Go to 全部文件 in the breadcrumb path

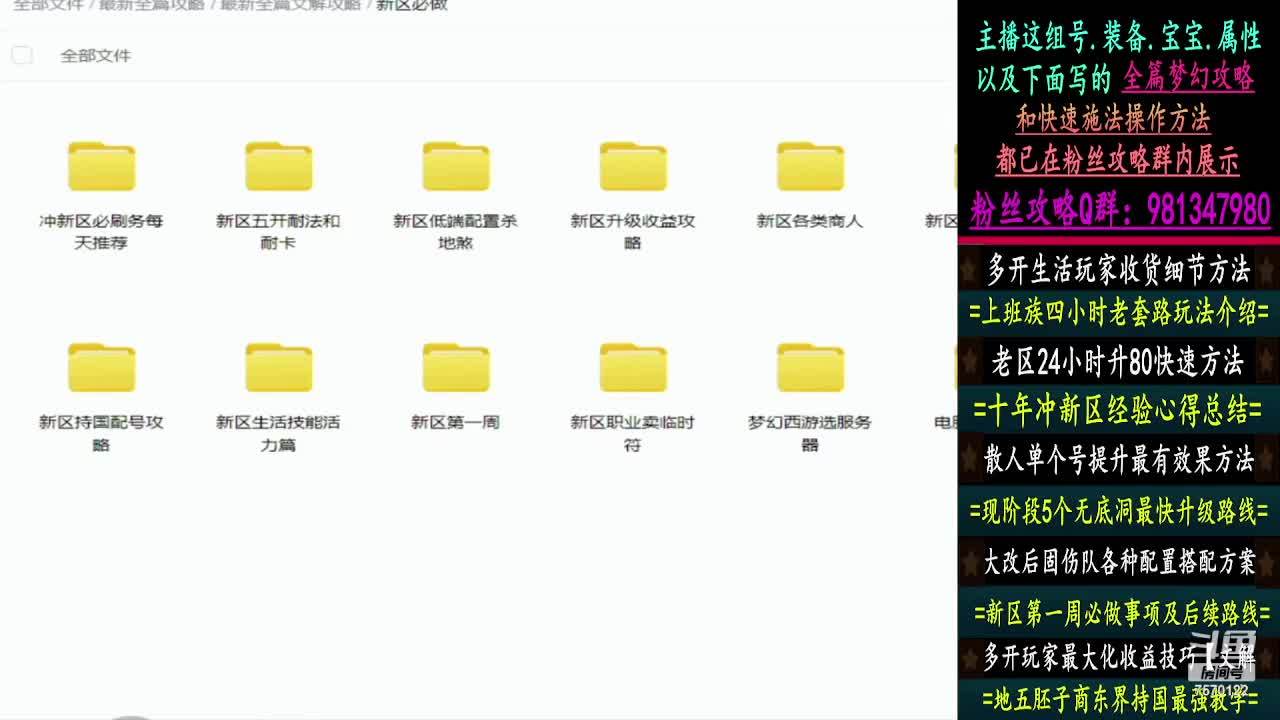pyautogui.click(x=47, y=5)
